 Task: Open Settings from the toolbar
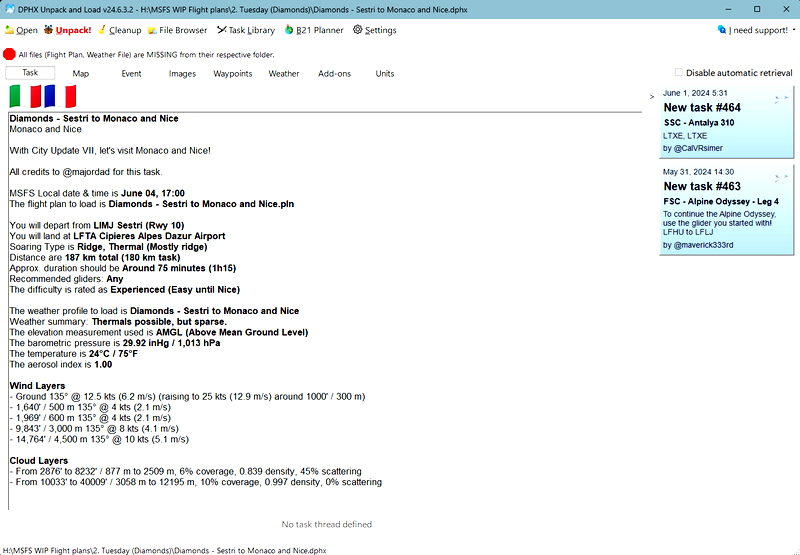point(374,30)
